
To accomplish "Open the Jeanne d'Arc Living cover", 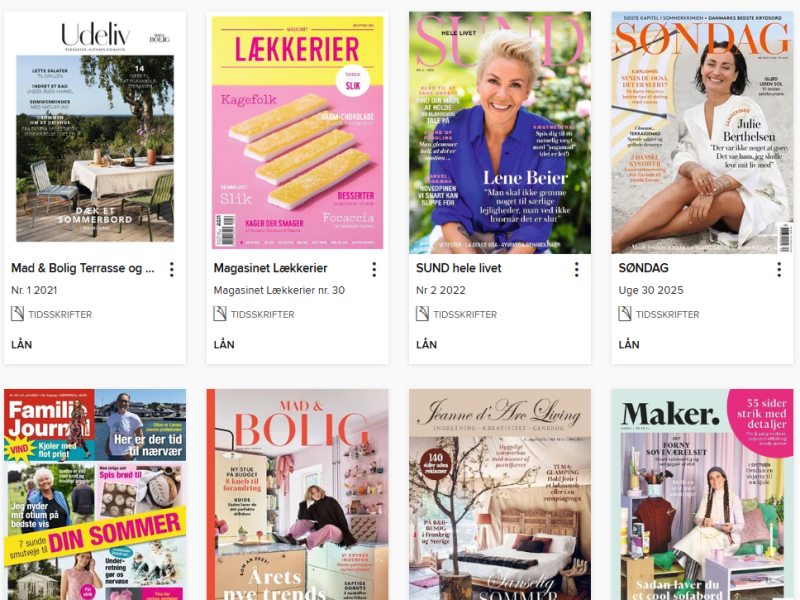I will [x=500, y=494].
